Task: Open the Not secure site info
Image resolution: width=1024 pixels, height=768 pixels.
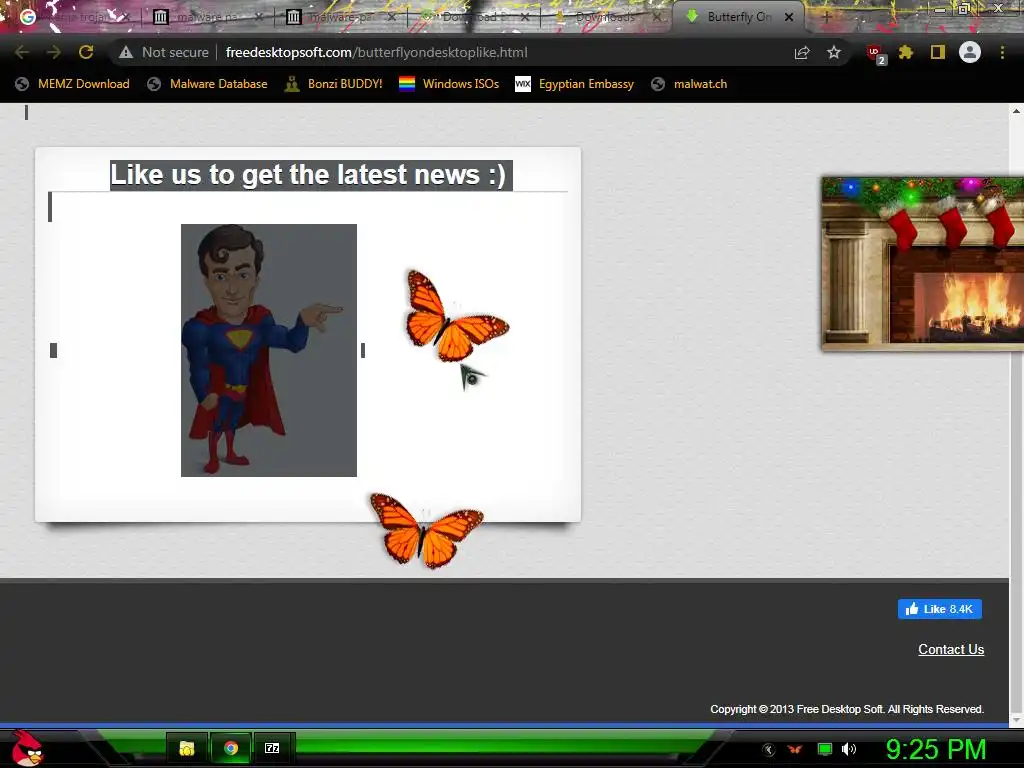Action: (164, 52)
